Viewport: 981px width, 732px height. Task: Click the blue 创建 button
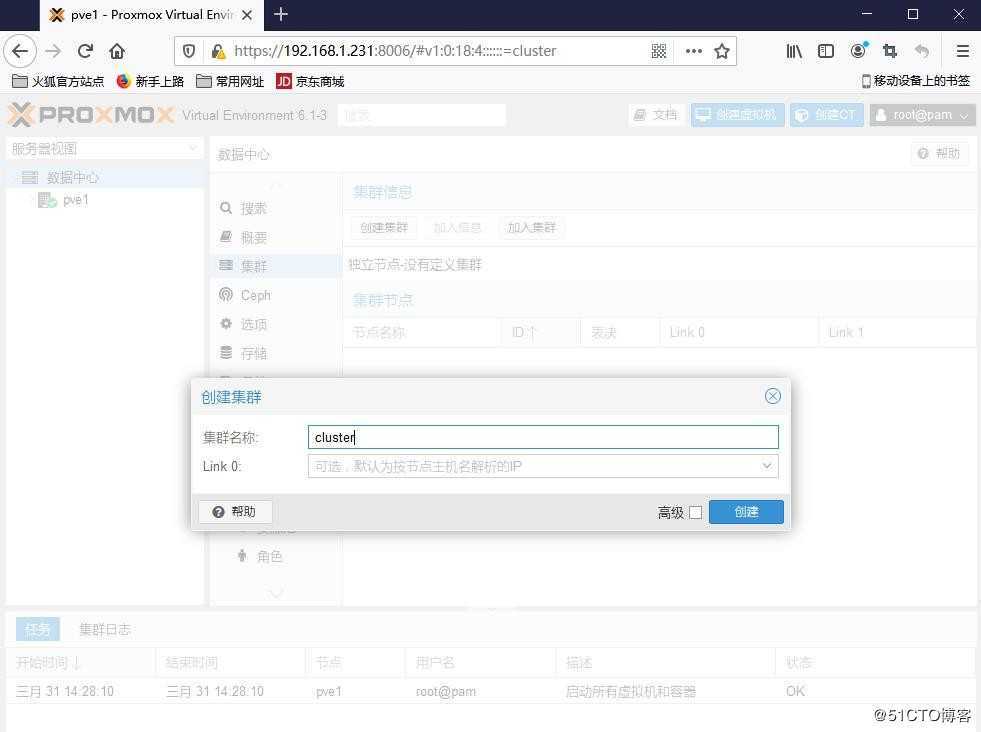coord(746,512)
